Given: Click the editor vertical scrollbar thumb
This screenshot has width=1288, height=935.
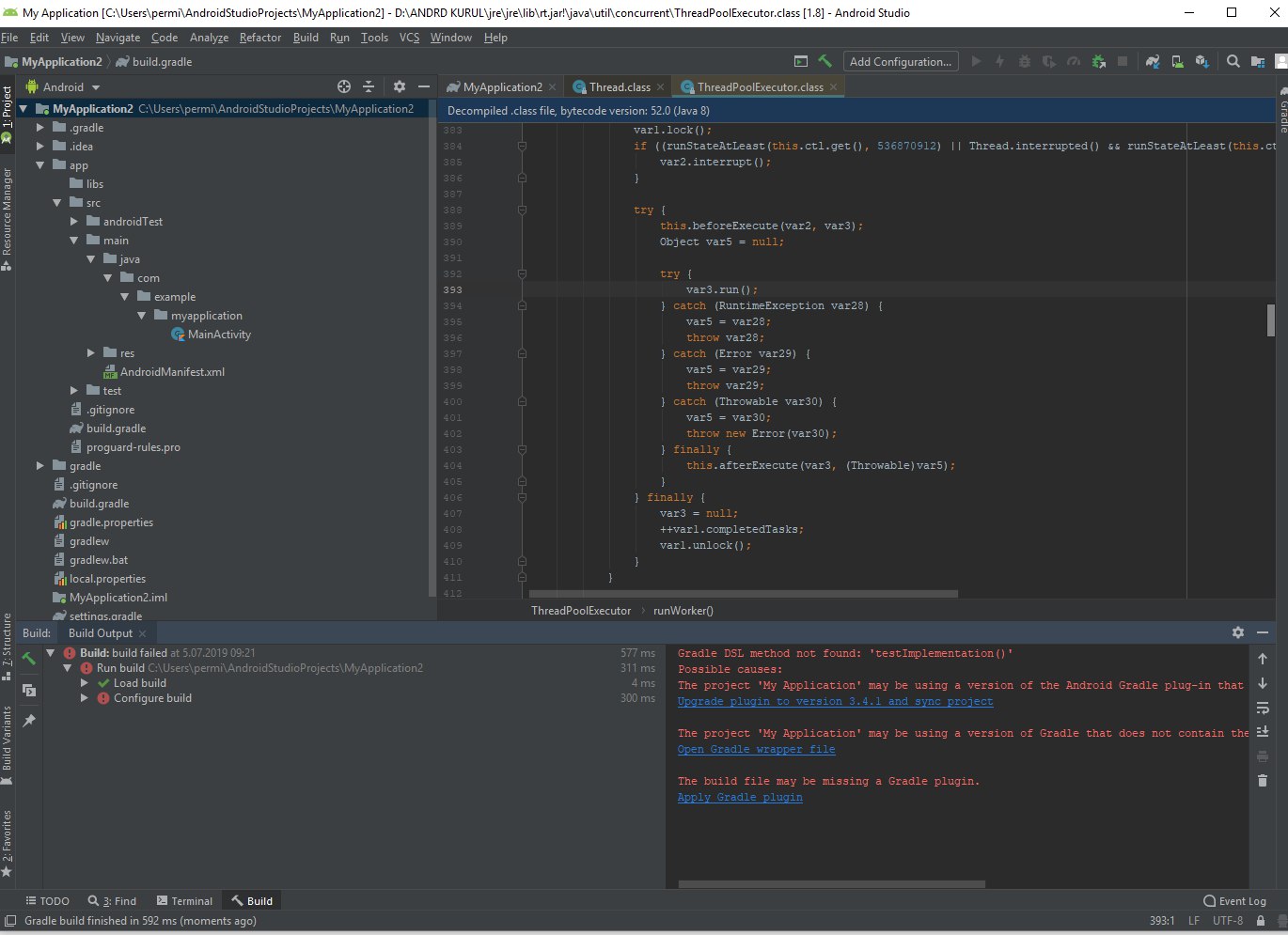Looking at the screenshot, I should [x=1270, y=319].
